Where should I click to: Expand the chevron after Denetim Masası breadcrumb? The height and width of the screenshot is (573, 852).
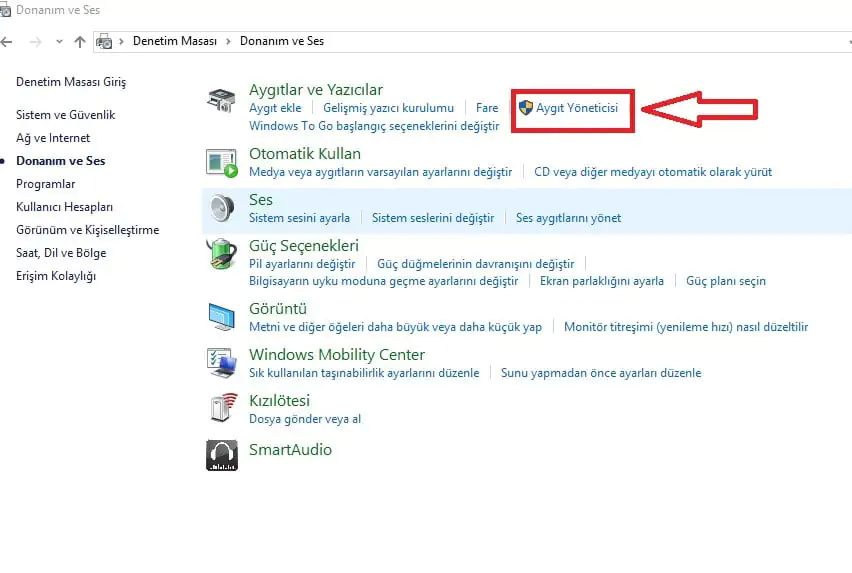click(228, 42)
